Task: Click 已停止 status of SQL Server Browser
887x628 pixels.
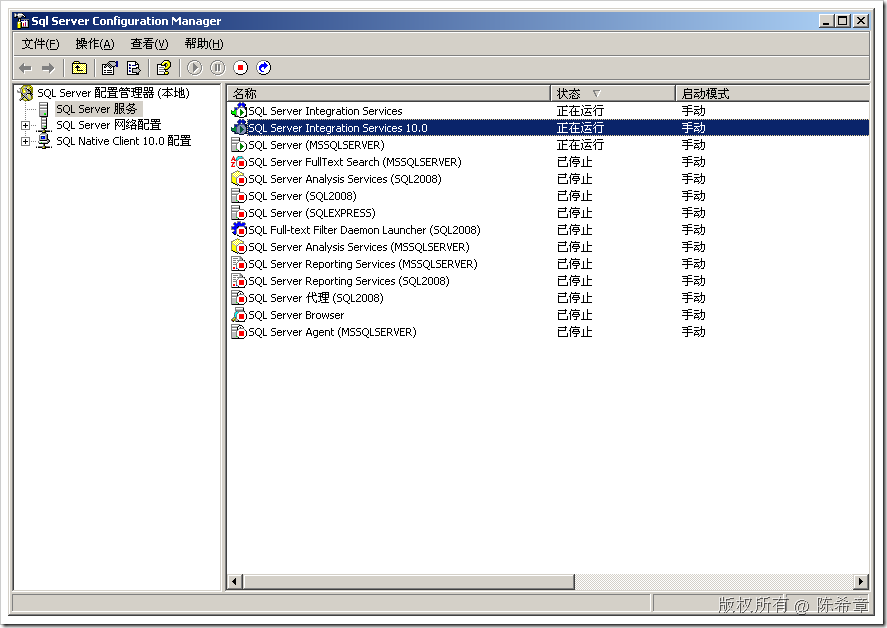Action: click(x=574, y=315)
